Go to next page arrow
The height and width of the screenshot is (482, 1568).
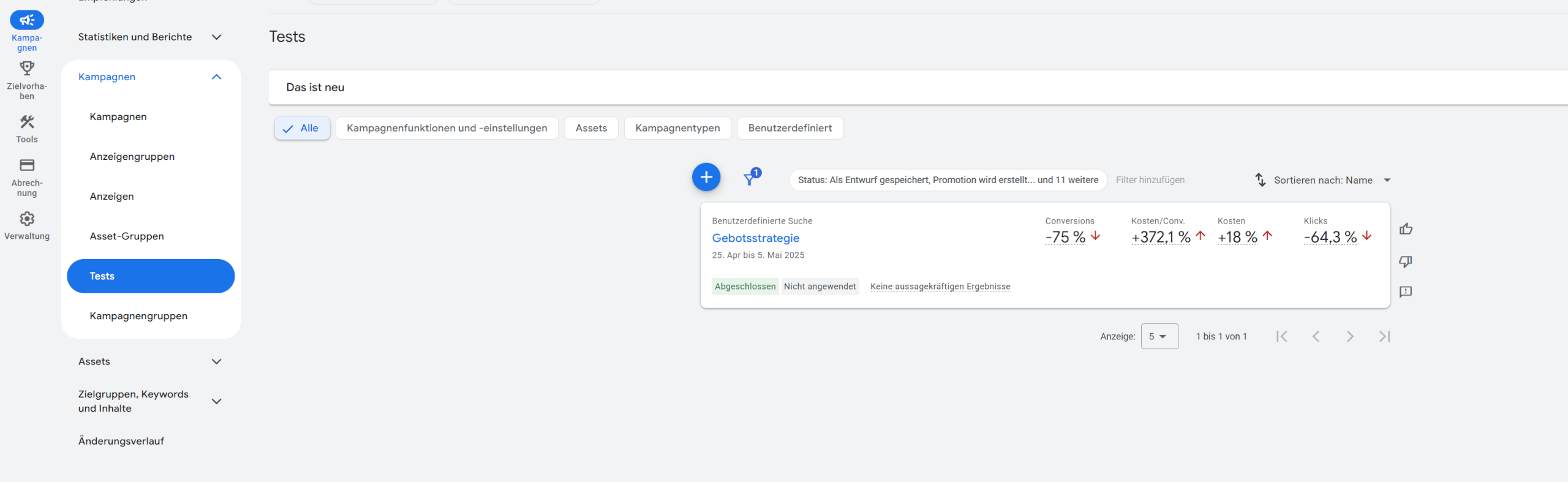pos(1350,336)
